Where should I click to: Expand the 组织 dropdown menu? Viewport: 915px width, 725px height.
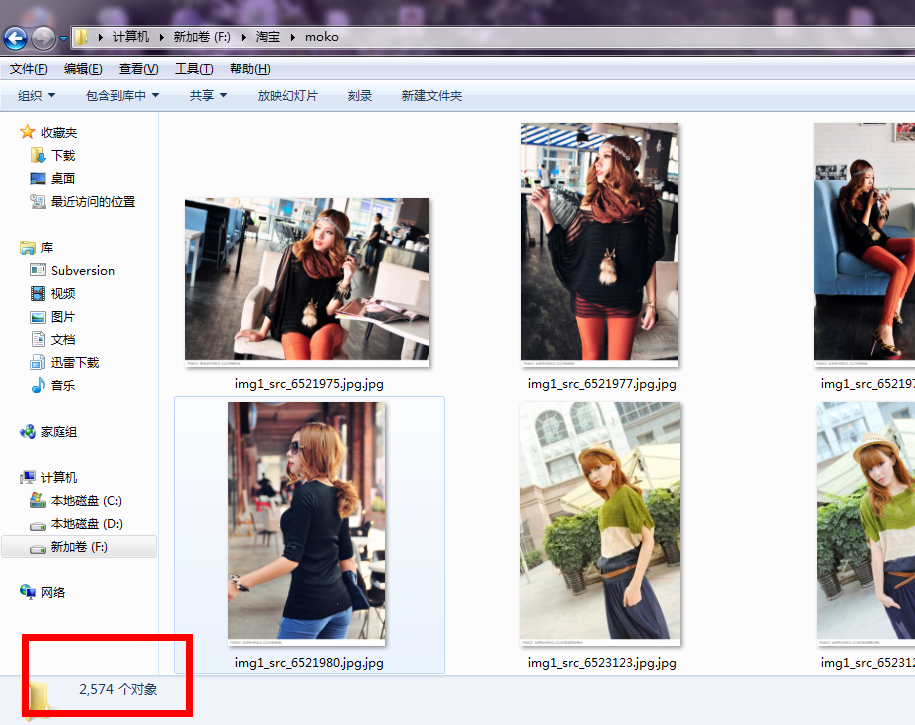36,96
